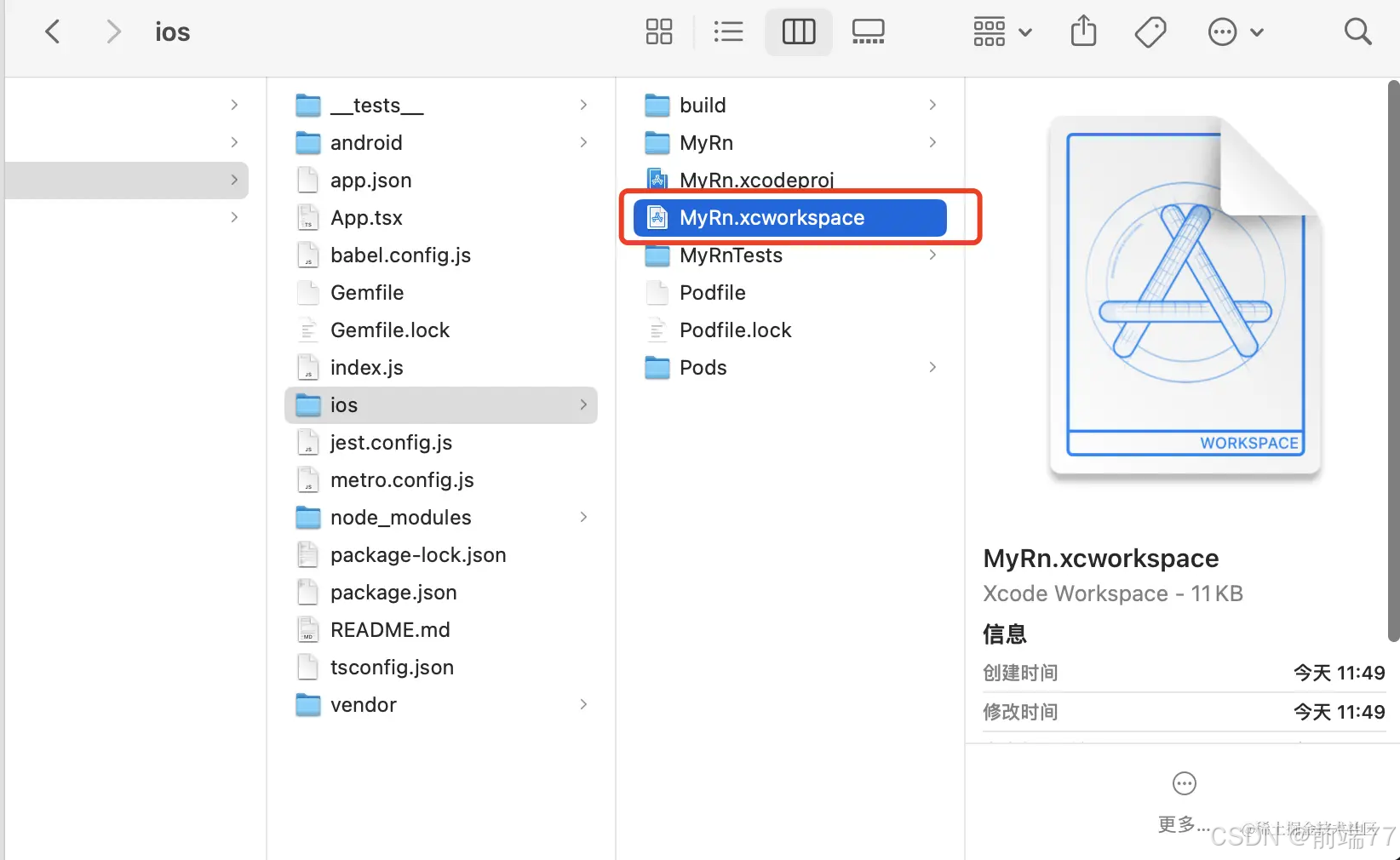1400x860 pixels.
Task: Switch to column view
Action: [799, 32]
